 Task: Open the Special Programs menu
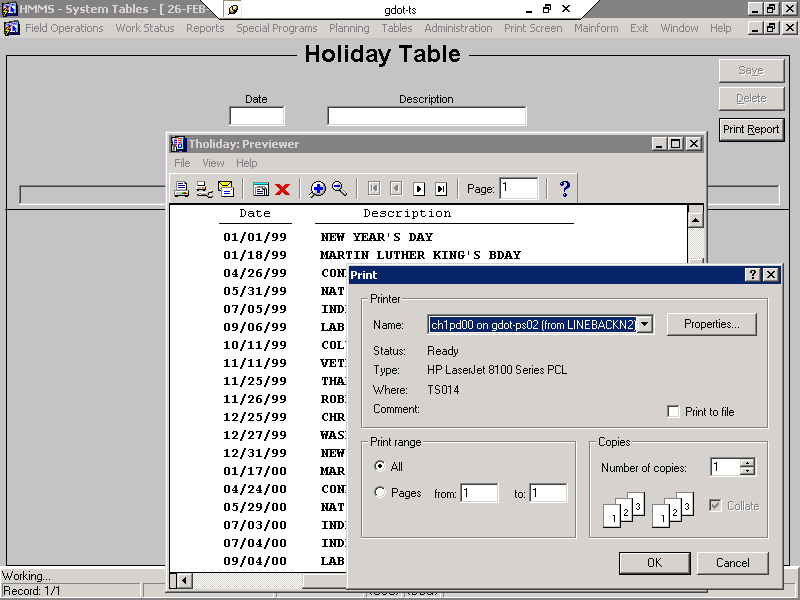click(277, 28)
